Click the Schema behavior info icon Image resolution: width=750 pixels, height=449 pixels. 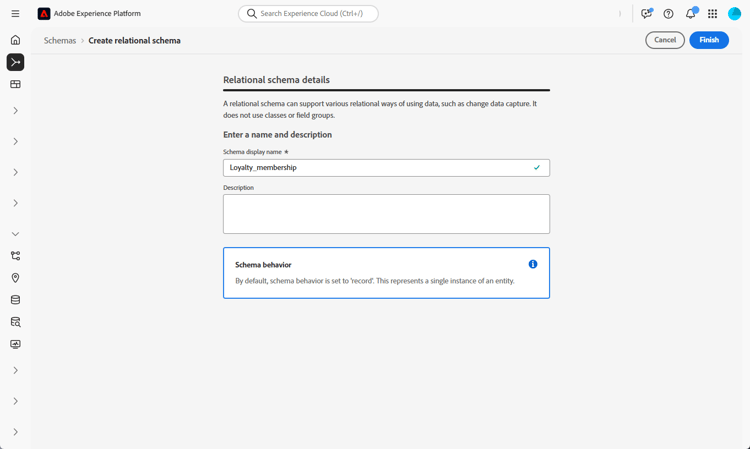point(533,264)
